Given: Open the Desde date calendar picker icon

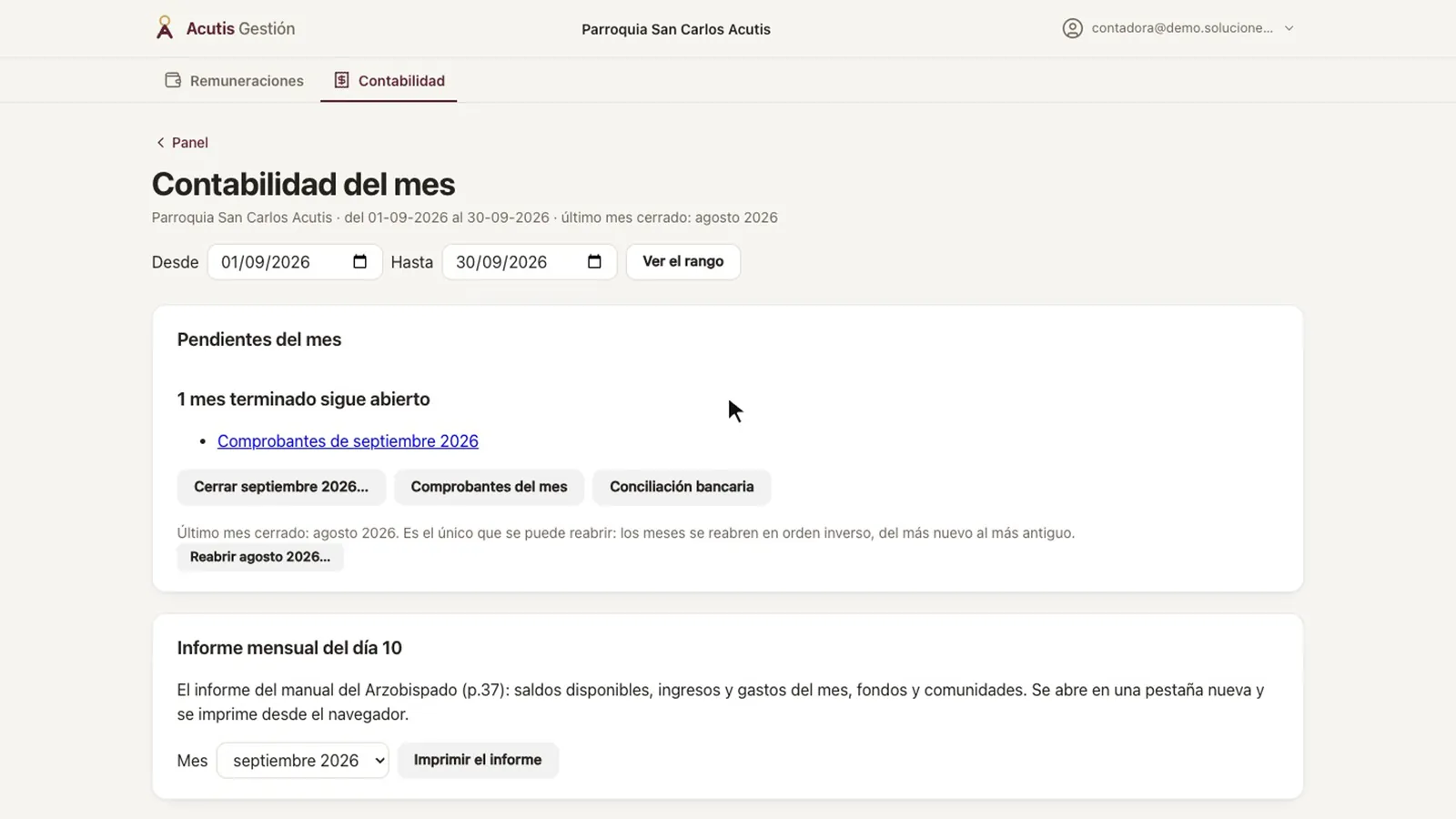Looking at the screenshot, I should (x=360, y=262).
